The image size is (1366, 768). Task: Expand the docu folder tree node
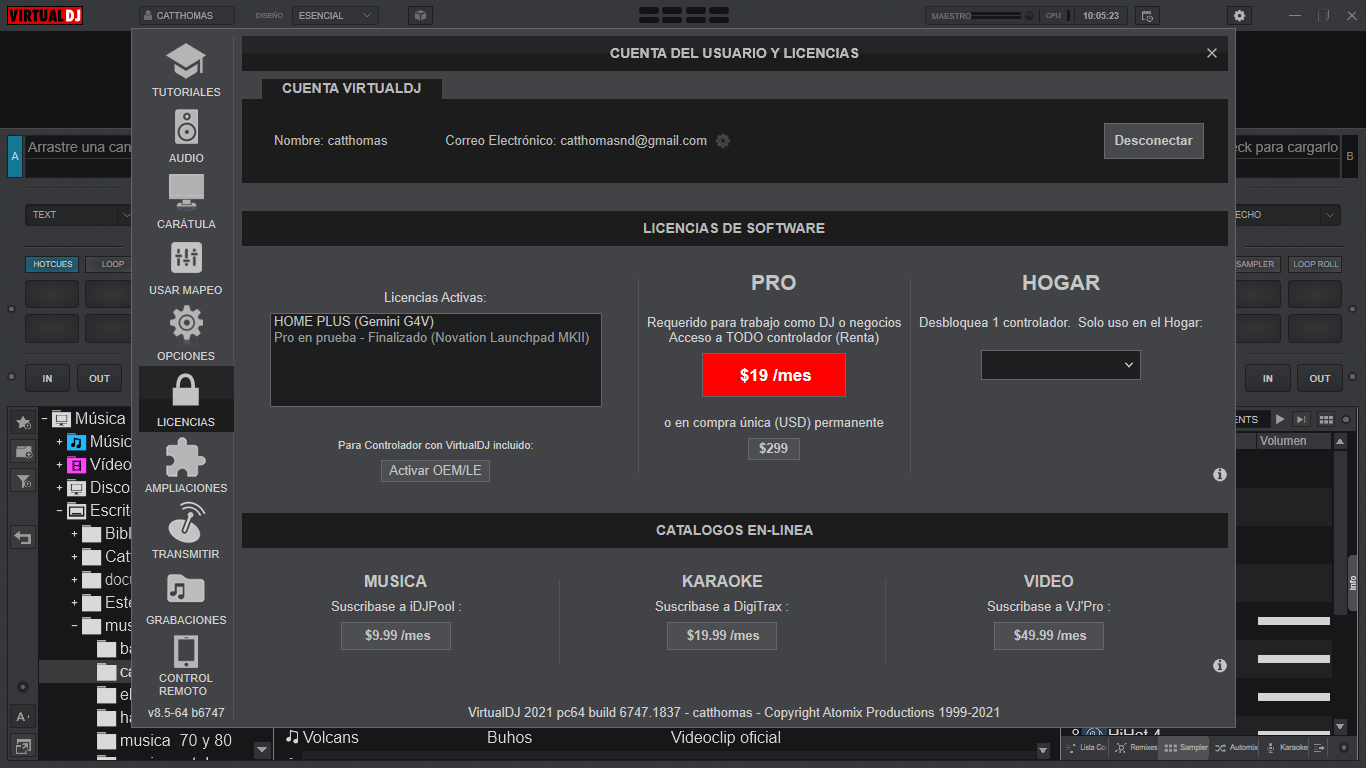74,580
